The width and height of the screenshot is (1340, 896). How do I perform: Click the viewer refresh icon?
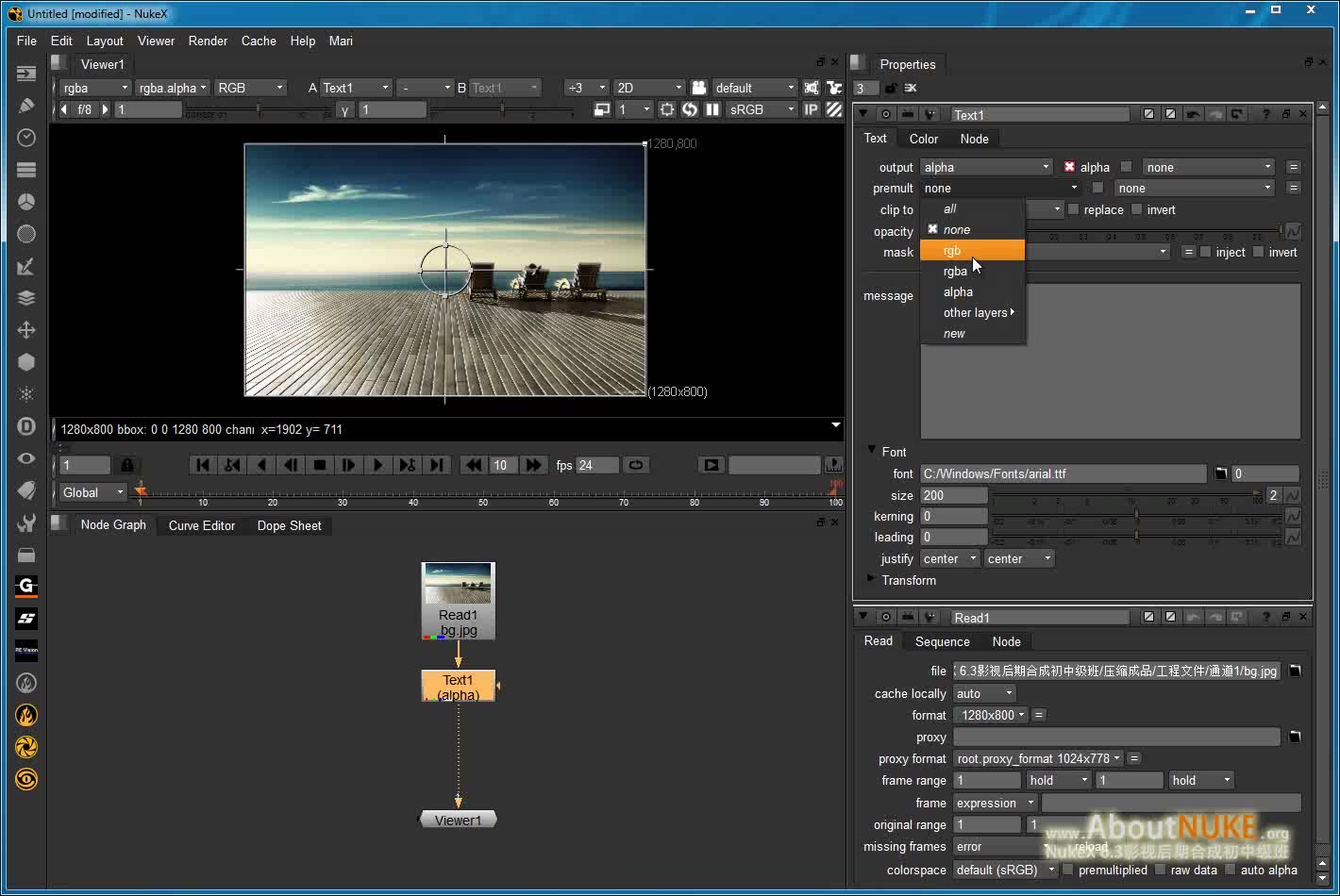(690, 109)
